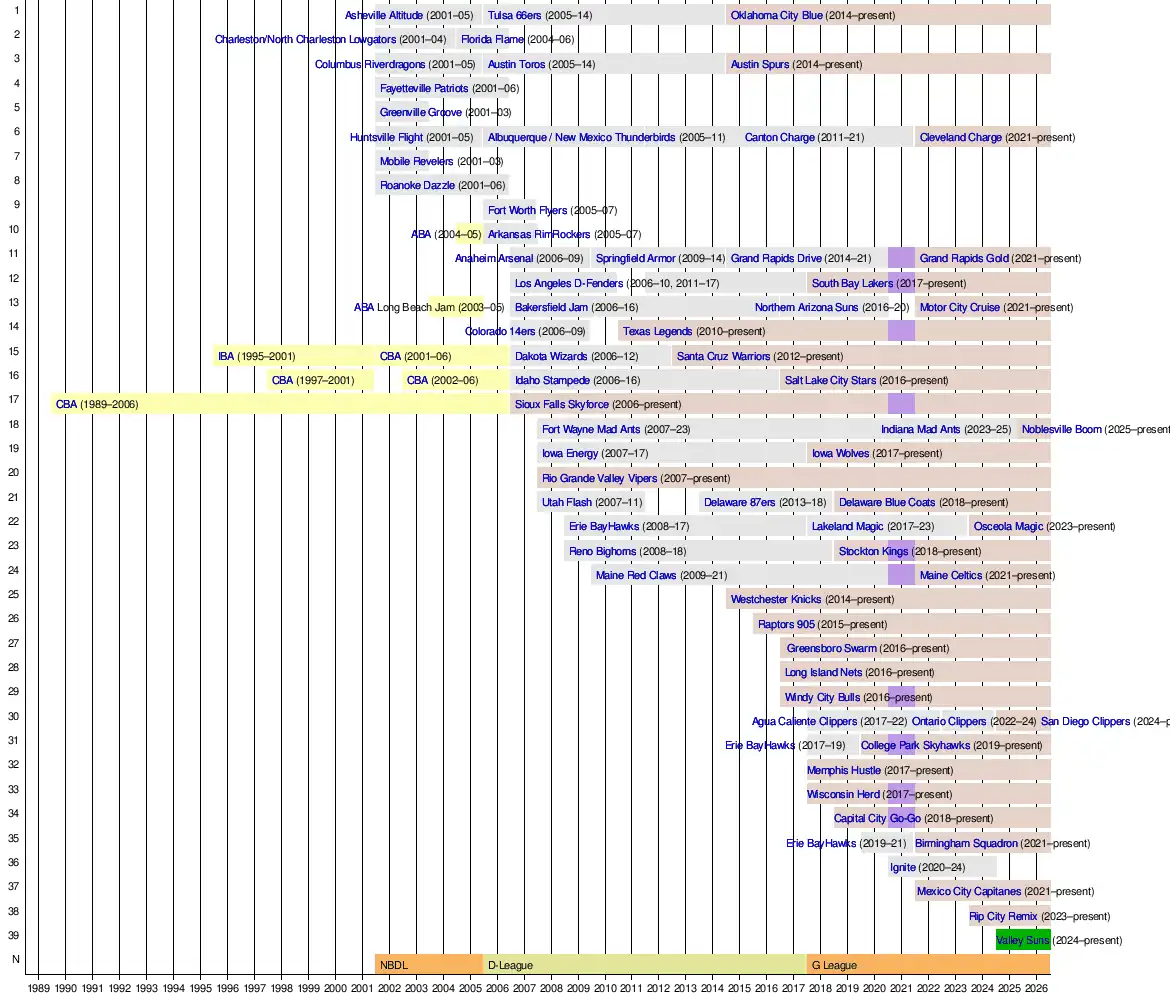Select the Florida Flame link
This screenshot has height=993, width=1170.
tap(492, 40)
